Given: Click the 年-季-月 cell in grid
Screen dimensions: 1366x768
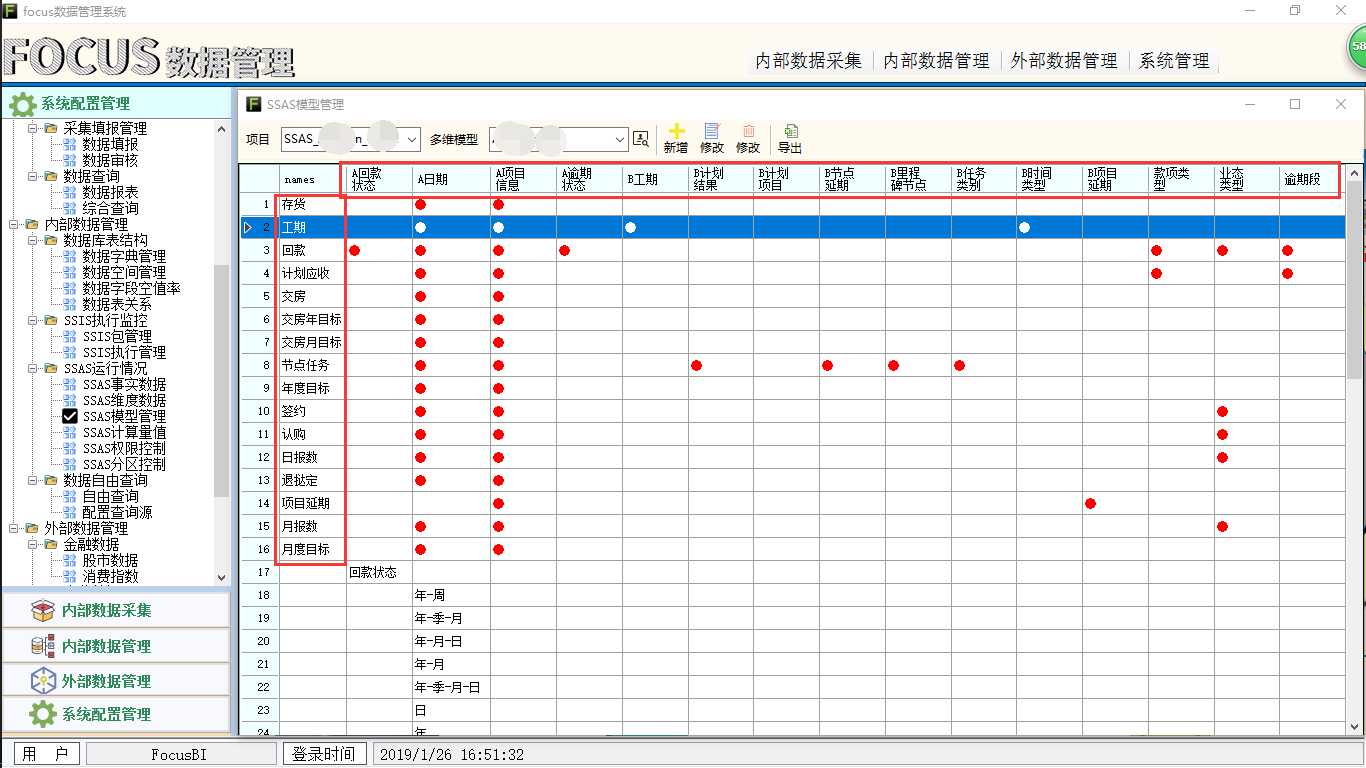Looking at the screenshot, I should 451,618.
